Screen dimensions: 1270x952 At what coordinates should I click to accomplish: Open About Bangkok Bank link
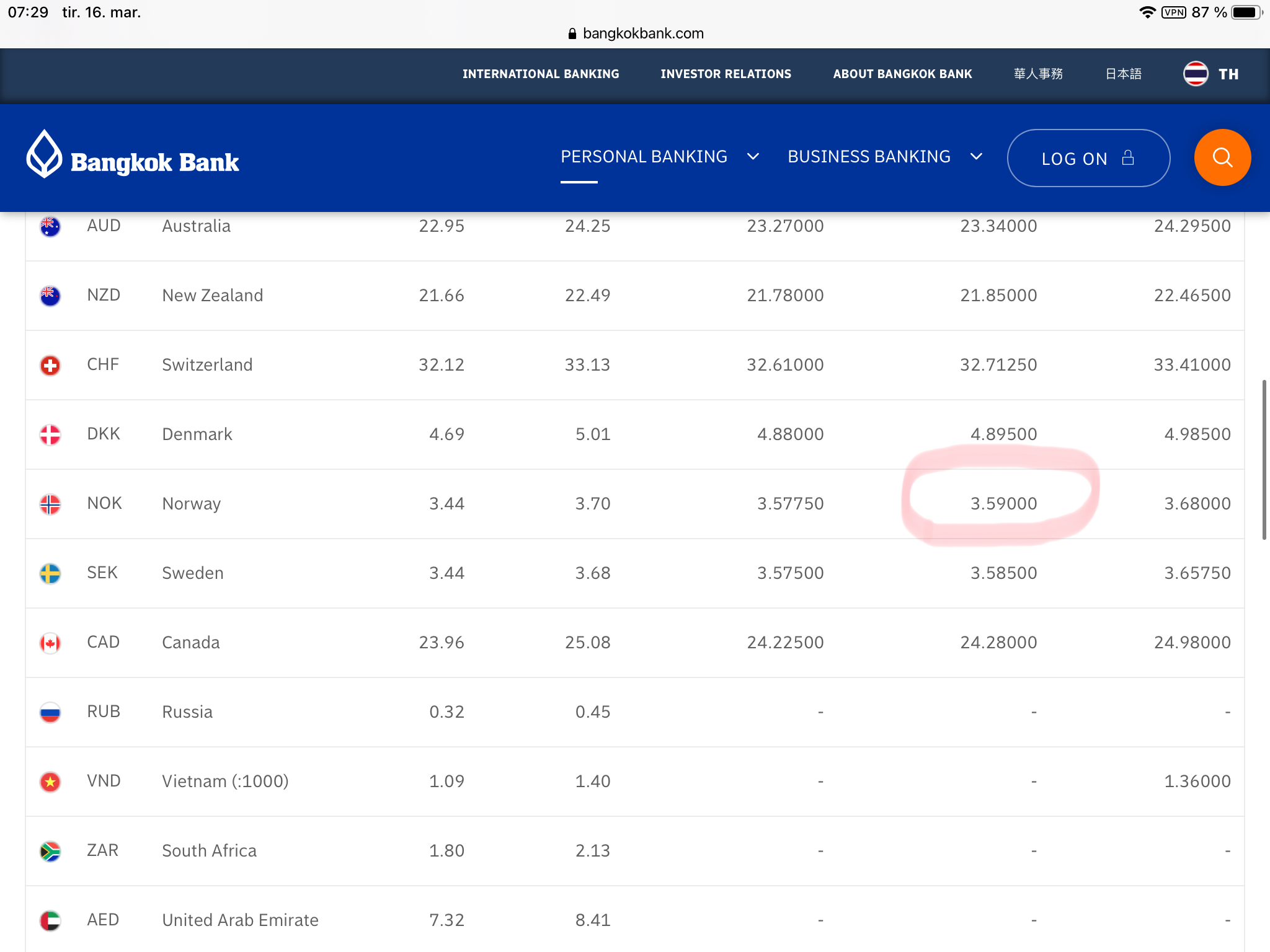(902, 74)
